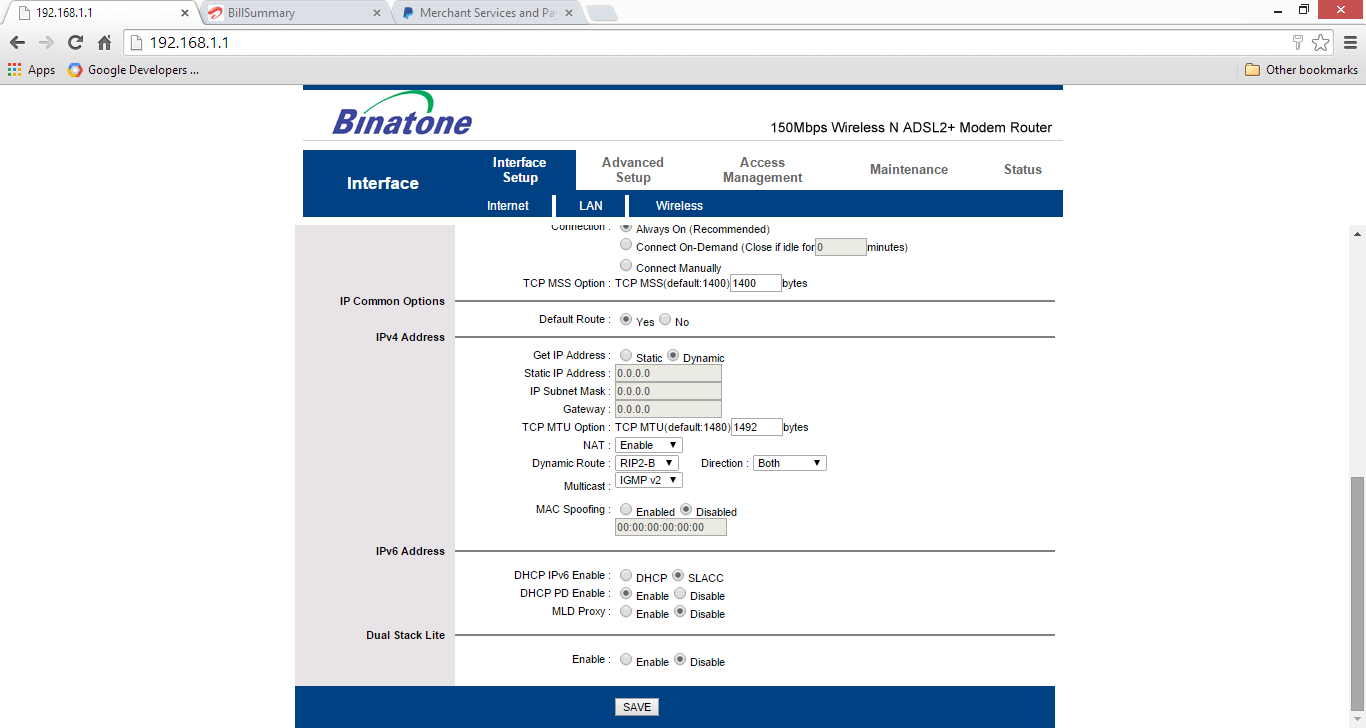Select Connect On-Demand option

coord(626,245)
